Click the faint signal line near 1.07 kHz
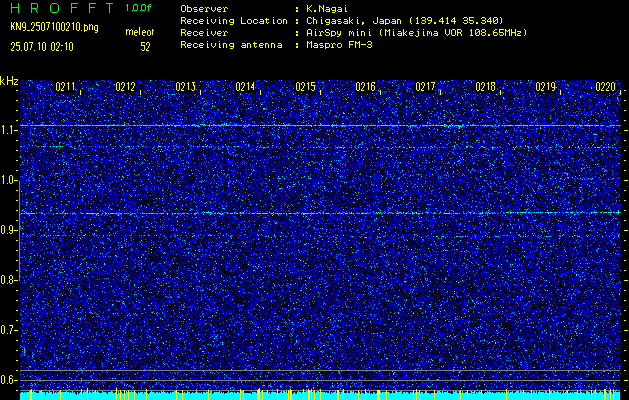Image resolution: width=629 pixels, height=400 pixels. click(x=320, y=147)
